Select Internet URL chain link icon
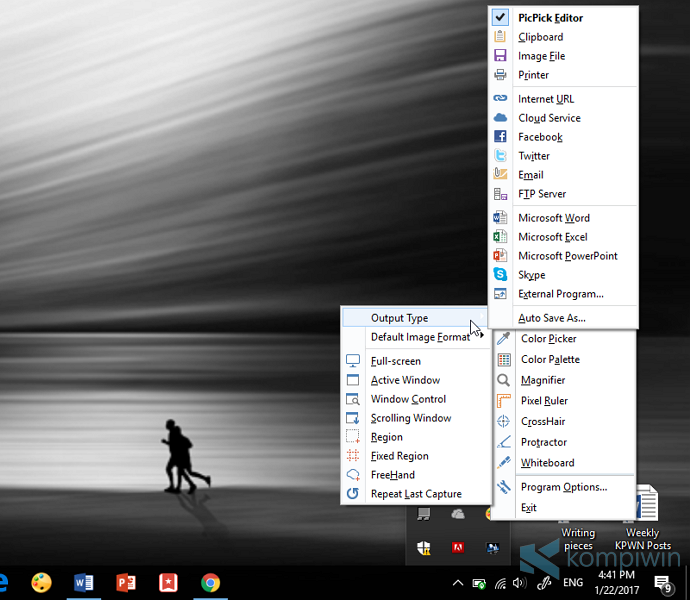This screenshot has width=690, height=600. coord(500,98)
